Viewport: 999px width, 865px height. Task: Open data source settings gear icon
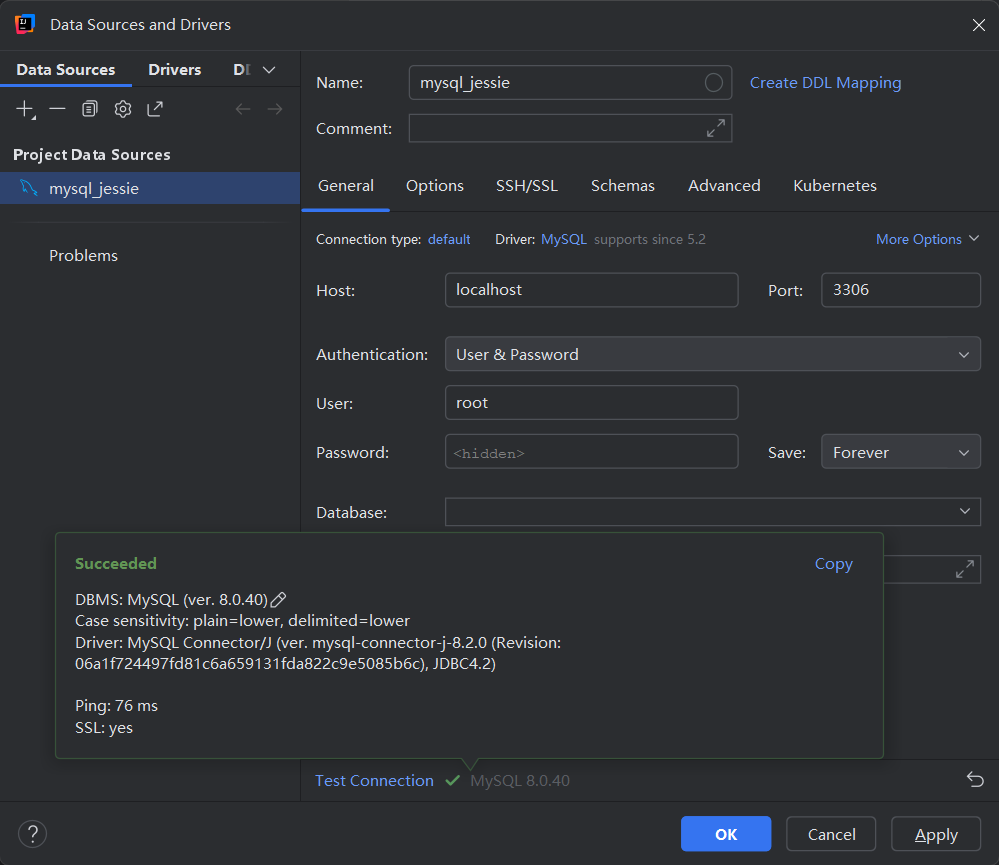123,109
